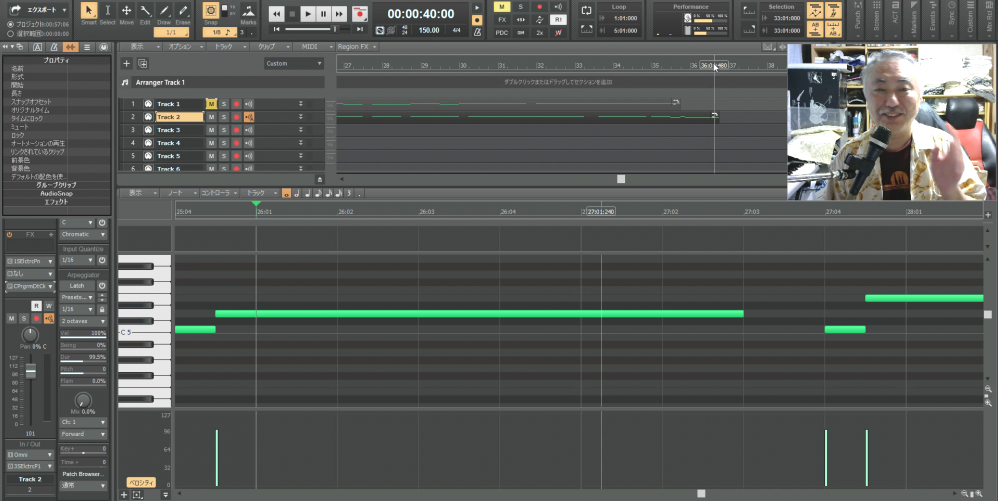
Task: Open the Custom track control dropdown
Action: click(x=294, y=63)
